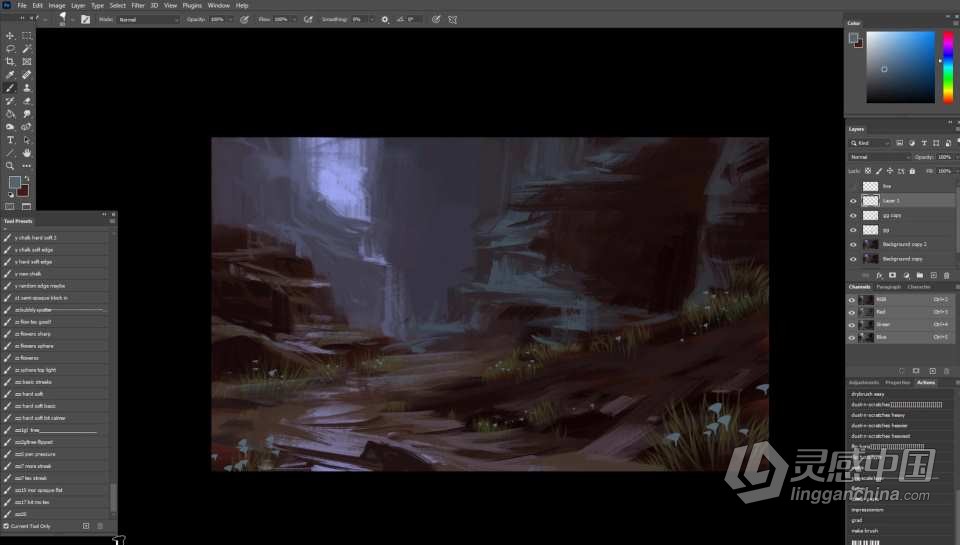Toggle airbrush build-up icon next to Flow
The height and width of the screenshot is (545, 960).
pyautogui.click(x=308, y=20)
